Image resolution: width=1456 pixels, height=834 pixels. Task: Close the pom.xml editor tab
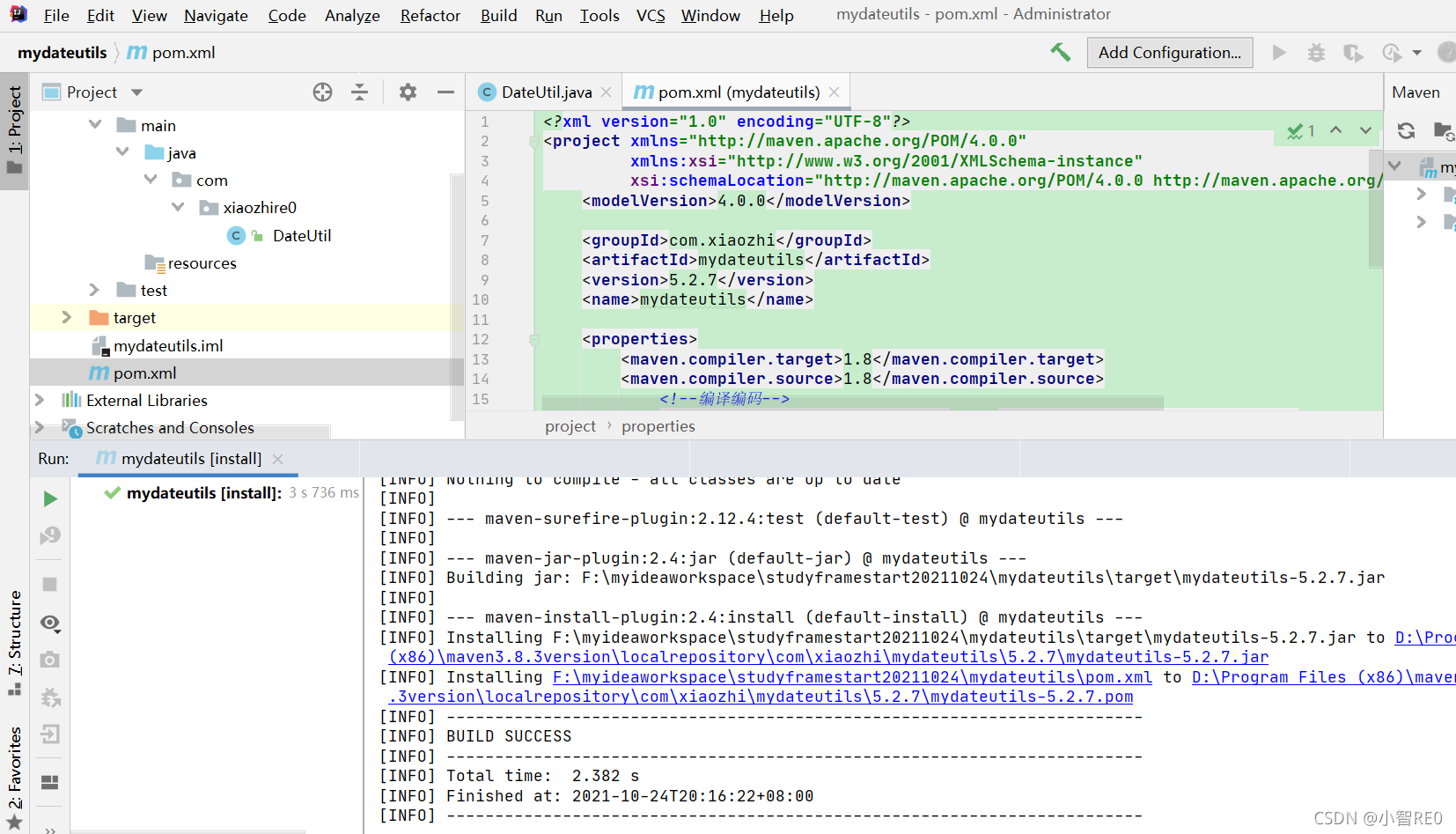click(x=834, y=92)
